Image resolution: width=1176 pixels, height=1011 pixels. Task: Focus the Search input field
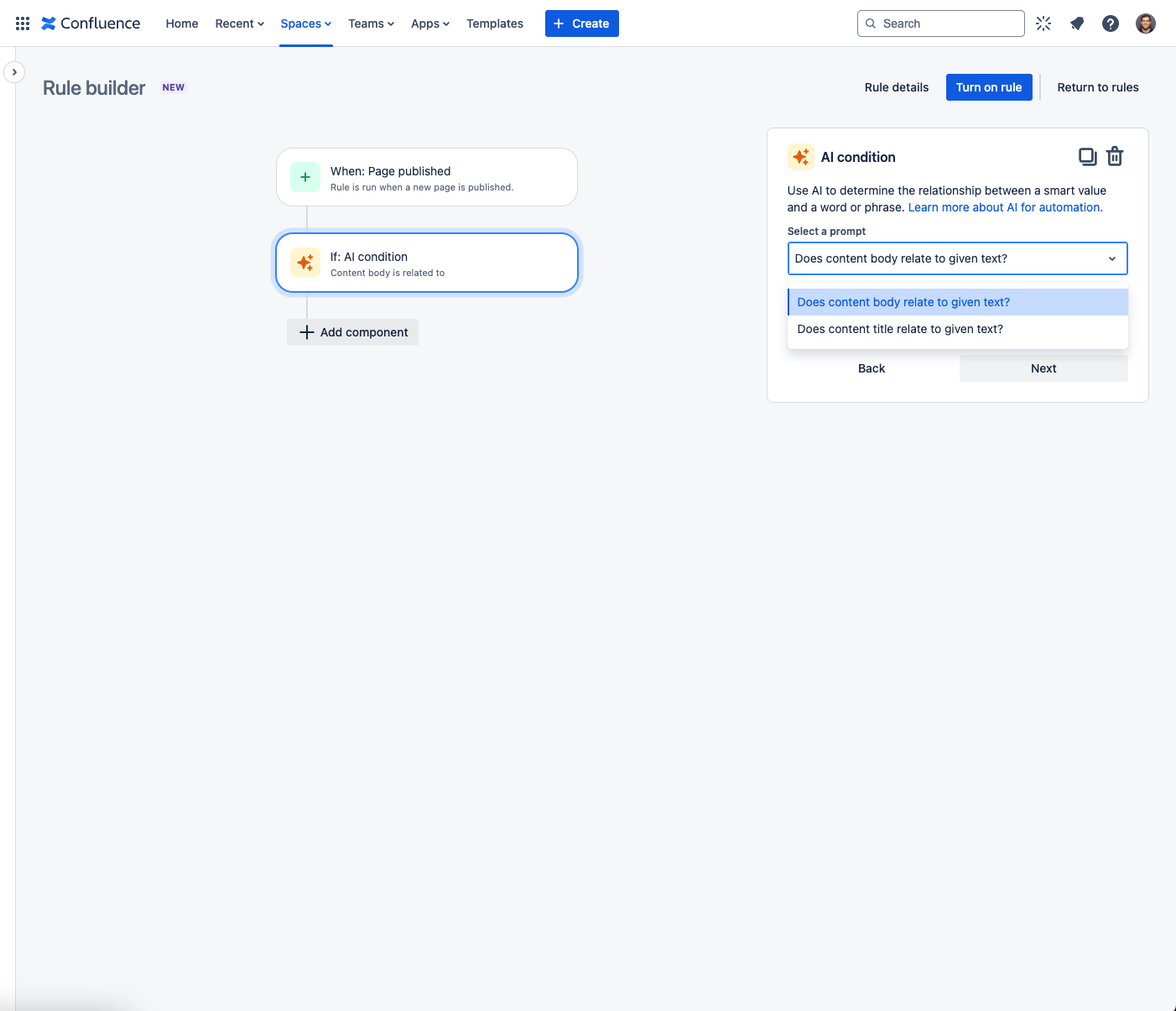pyautogui.click(x=941, y=23)
